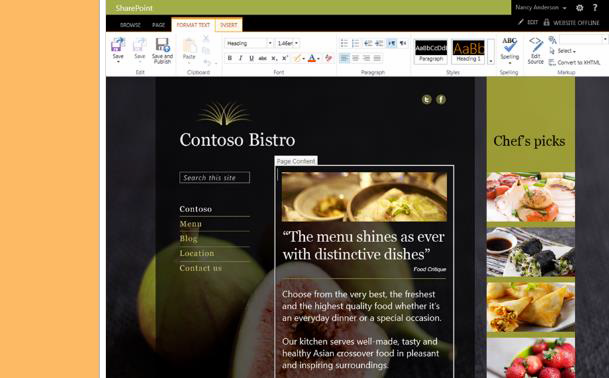
Task: Apply strikethrough formatting
Action: 263,58
